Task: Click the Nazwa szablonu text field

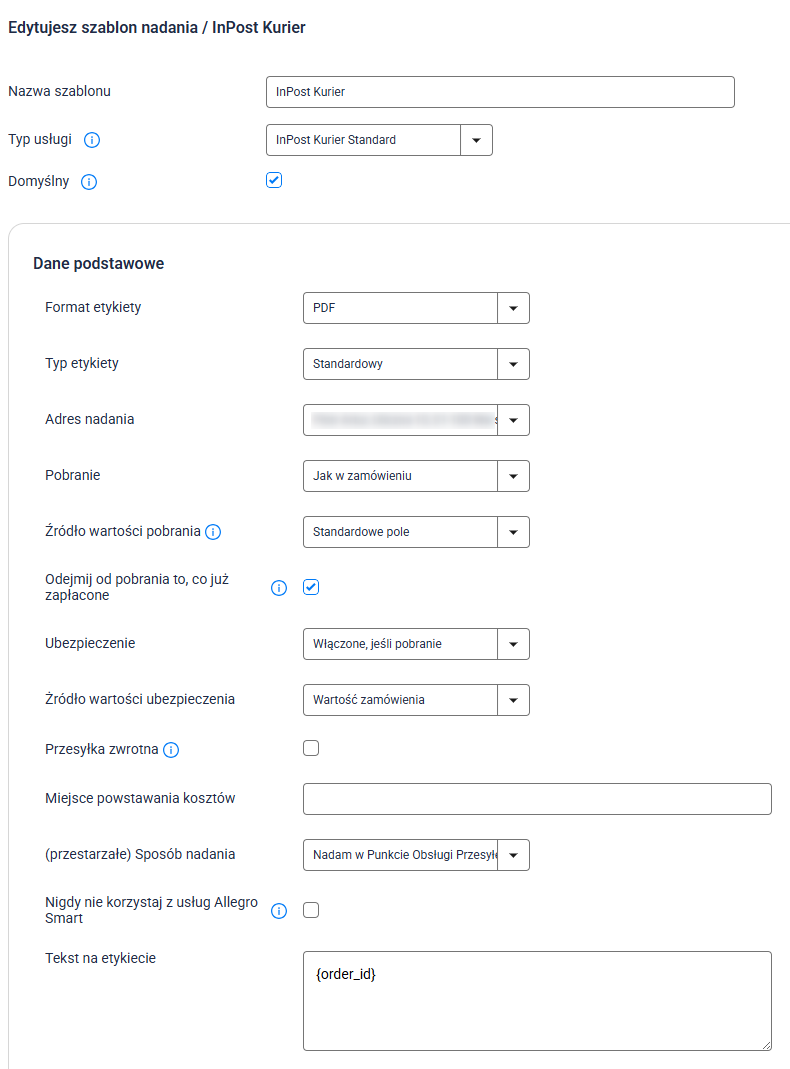Action: tap(500, 92)
